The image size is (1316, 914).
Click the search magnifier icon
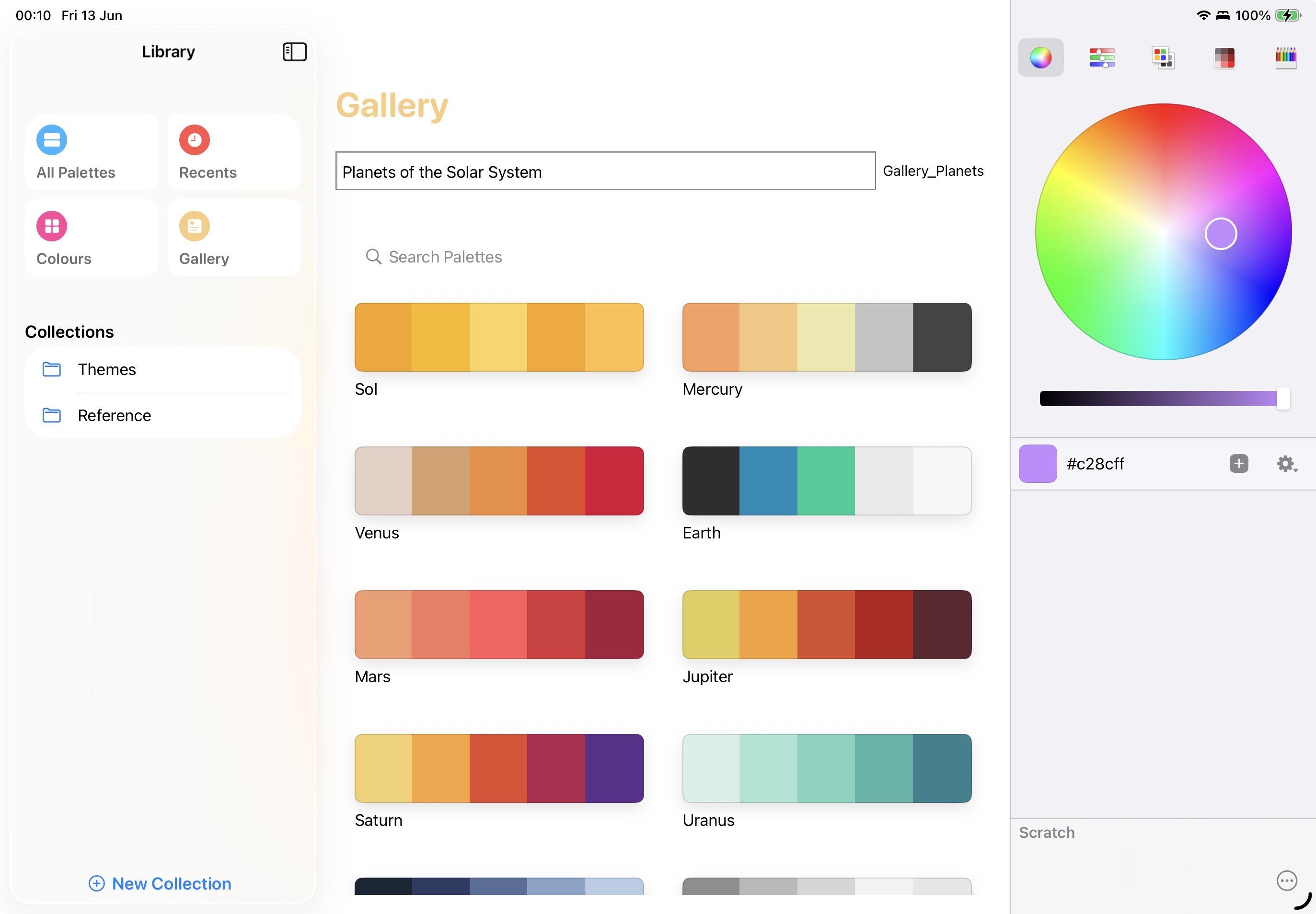click(373, 257)
